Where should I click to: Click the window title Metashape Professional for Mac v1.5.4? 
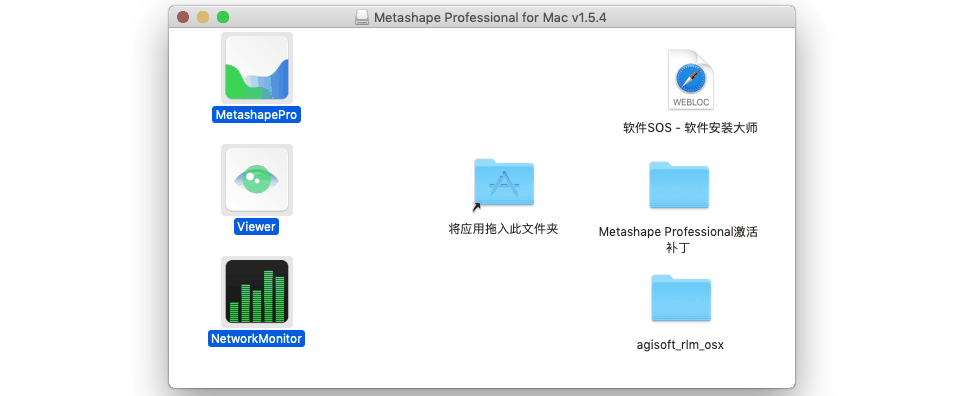(x=490, y=17)
